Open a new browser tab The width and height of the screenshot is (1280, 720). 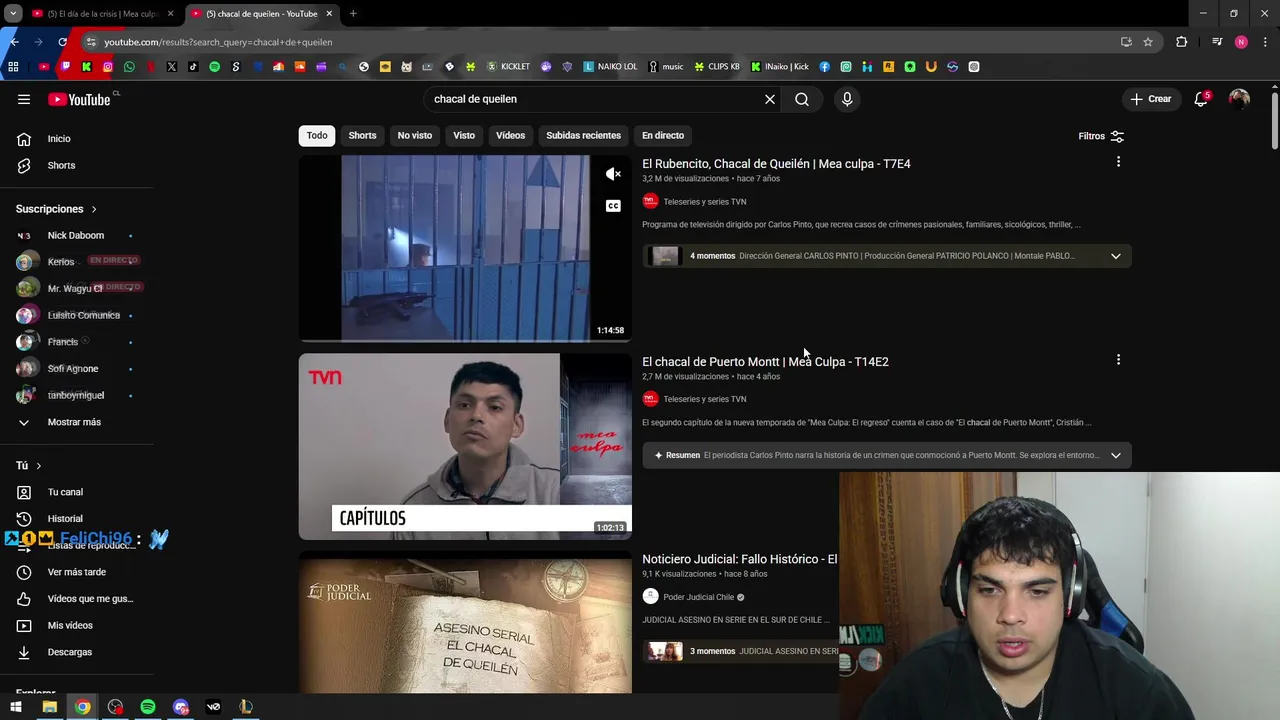(353, 14)
